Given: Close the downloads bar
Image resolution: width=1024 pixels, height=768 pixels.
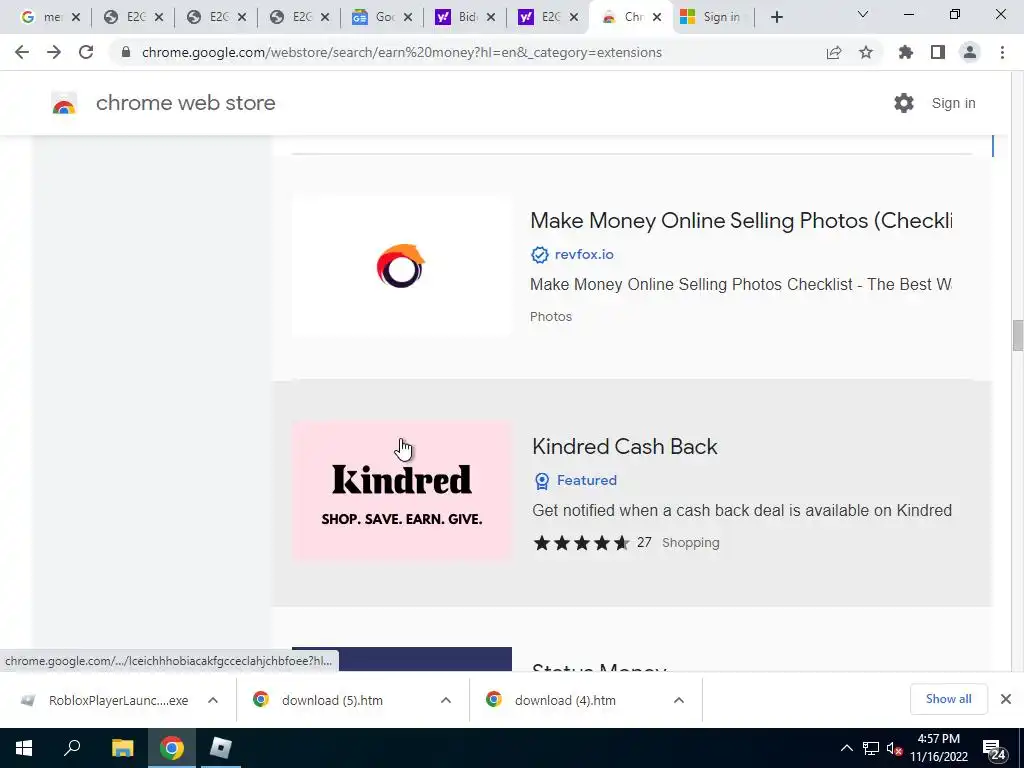Looking at the screenshot, I should [x=1006, y=699].
